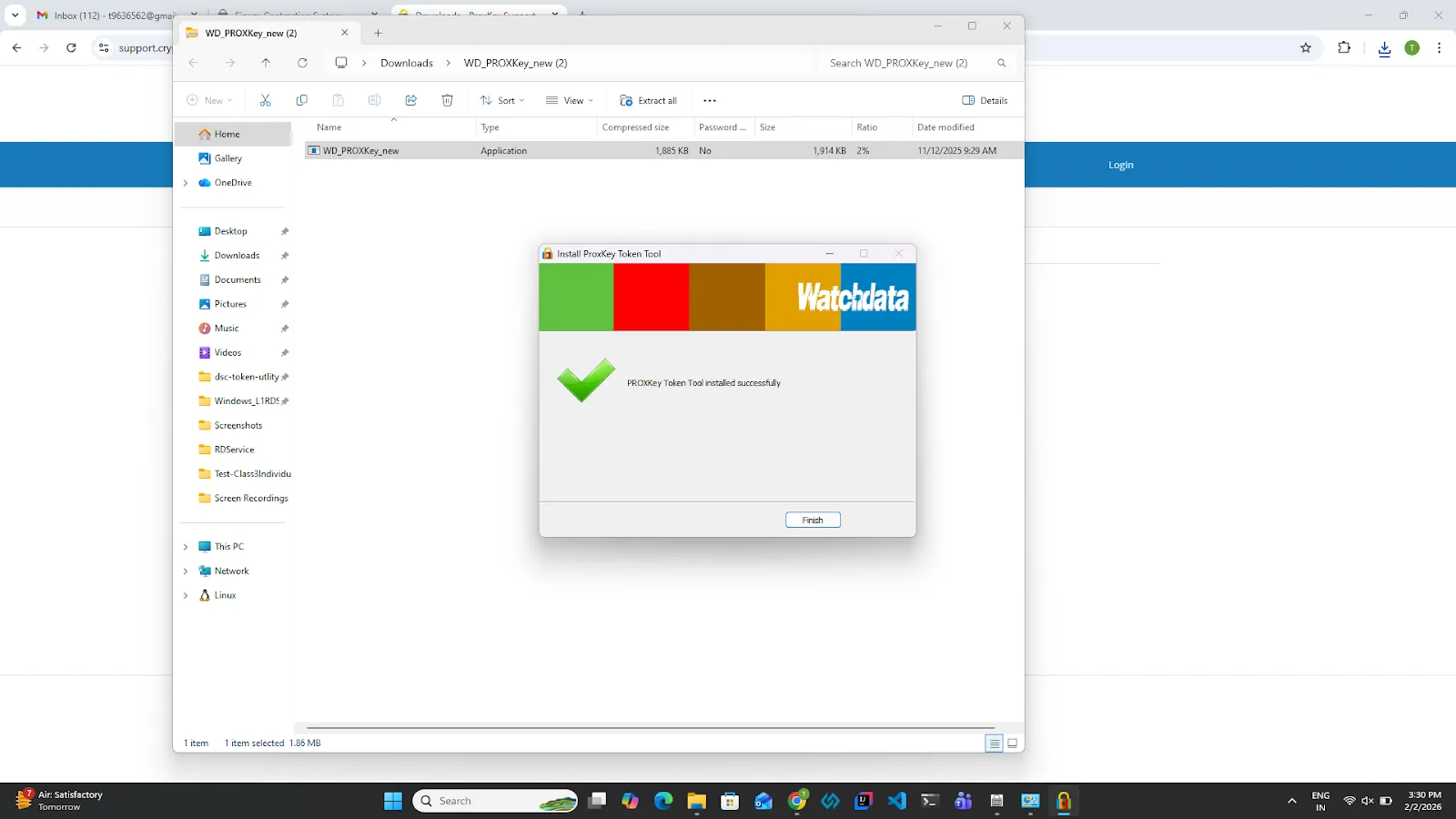Open Microsoft Edge from taskbar
Screen dimensions: 1456x819
(663, 801)
